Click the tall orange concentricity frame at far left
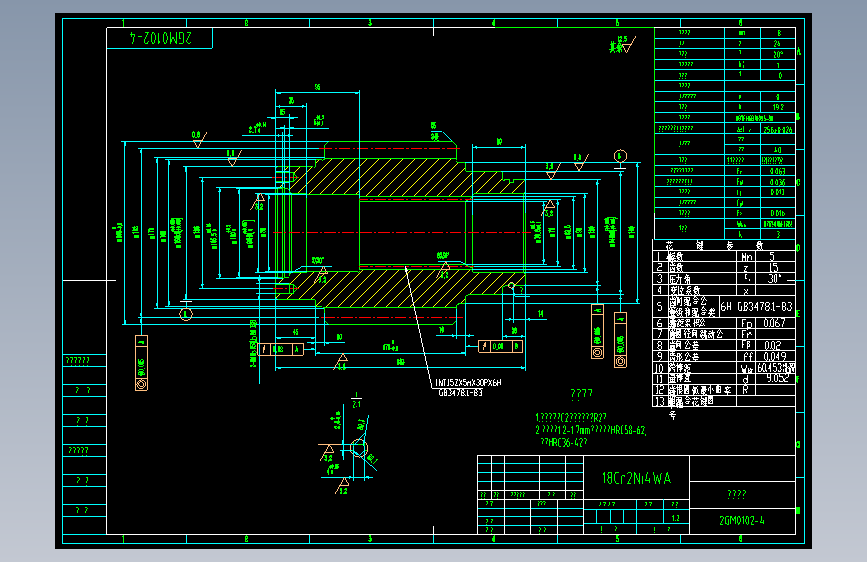 click(x=142, y=363)
